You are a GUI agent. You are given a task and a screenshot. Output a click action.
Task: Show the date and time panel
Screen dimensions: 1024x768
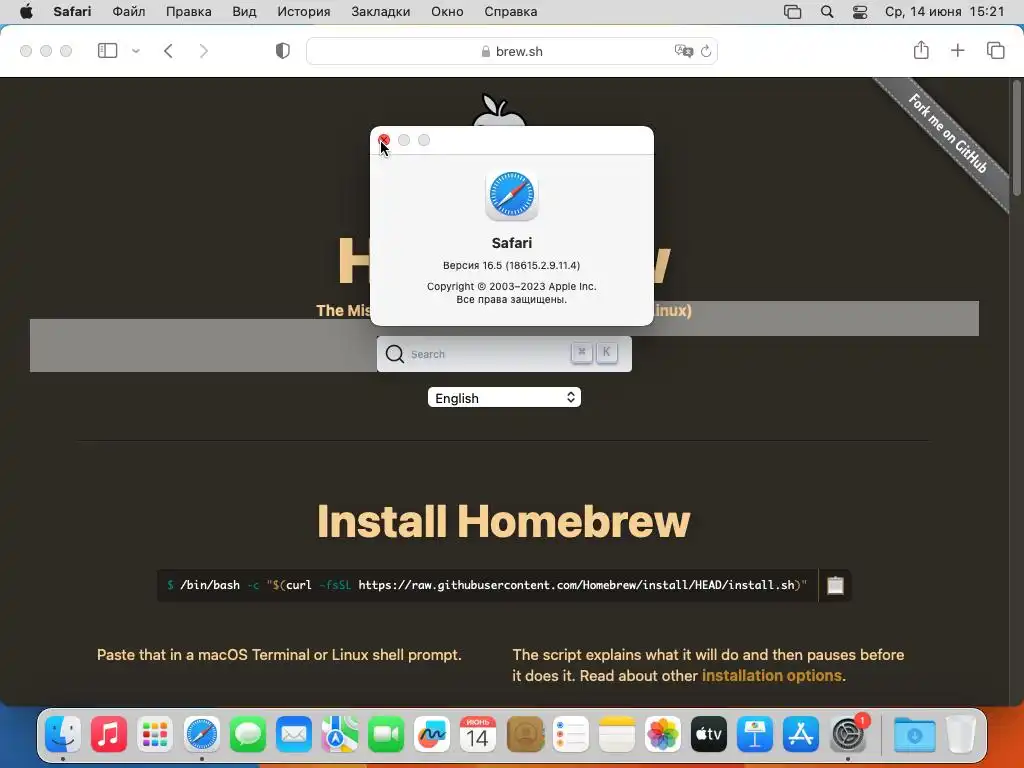coord(944,12)
